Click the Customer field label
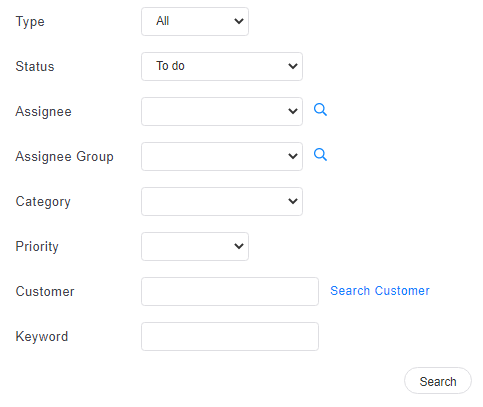Screen dimensions: 483x407 pos(45,291)
